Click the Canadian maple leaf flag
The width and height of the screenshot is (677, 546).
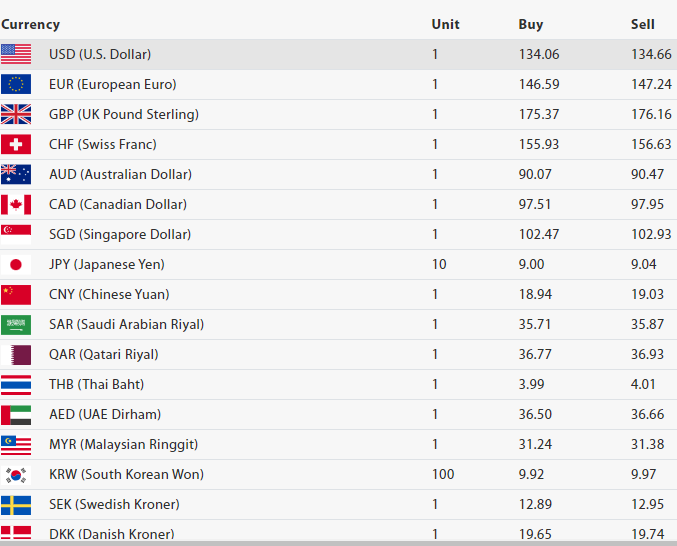coord(16,204)
